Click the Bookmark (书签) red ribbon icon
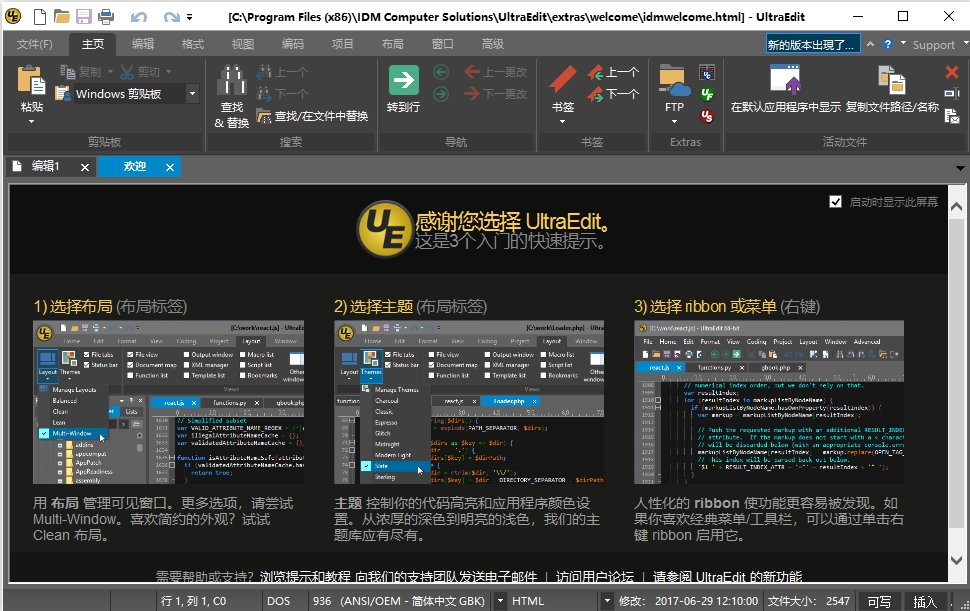This screenshot has width=970, height=611. point(563,80)
